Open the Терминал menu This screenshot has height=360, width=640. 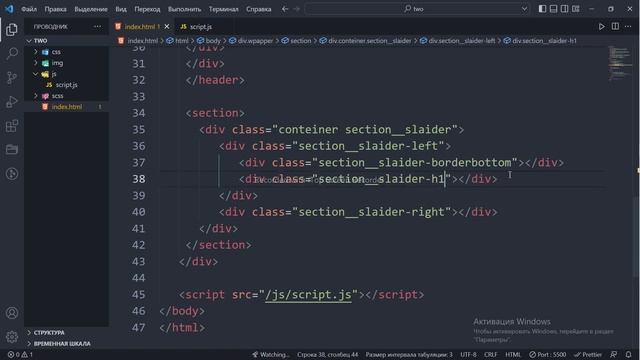coord(224,9)
